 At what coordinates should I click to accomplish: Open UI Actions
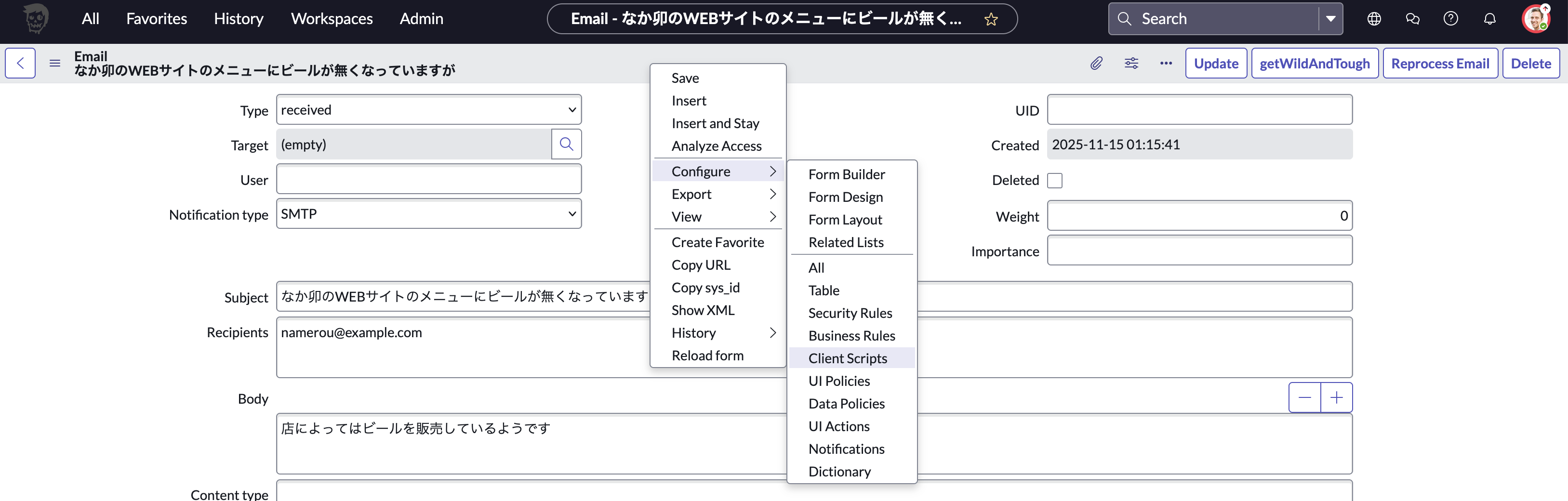[851, 426]
